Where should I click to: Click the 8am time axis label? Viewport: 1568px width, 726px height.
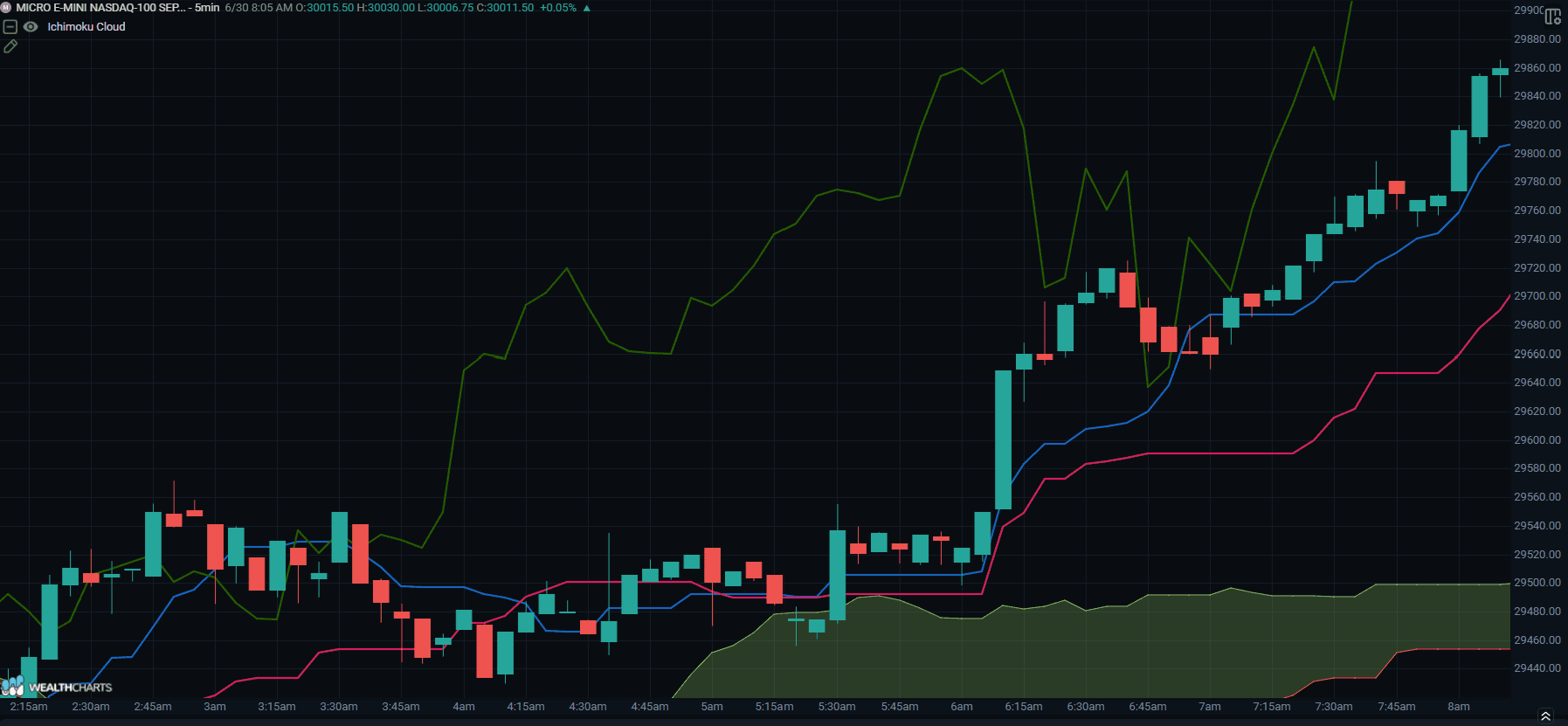[x=1459, y=707]
